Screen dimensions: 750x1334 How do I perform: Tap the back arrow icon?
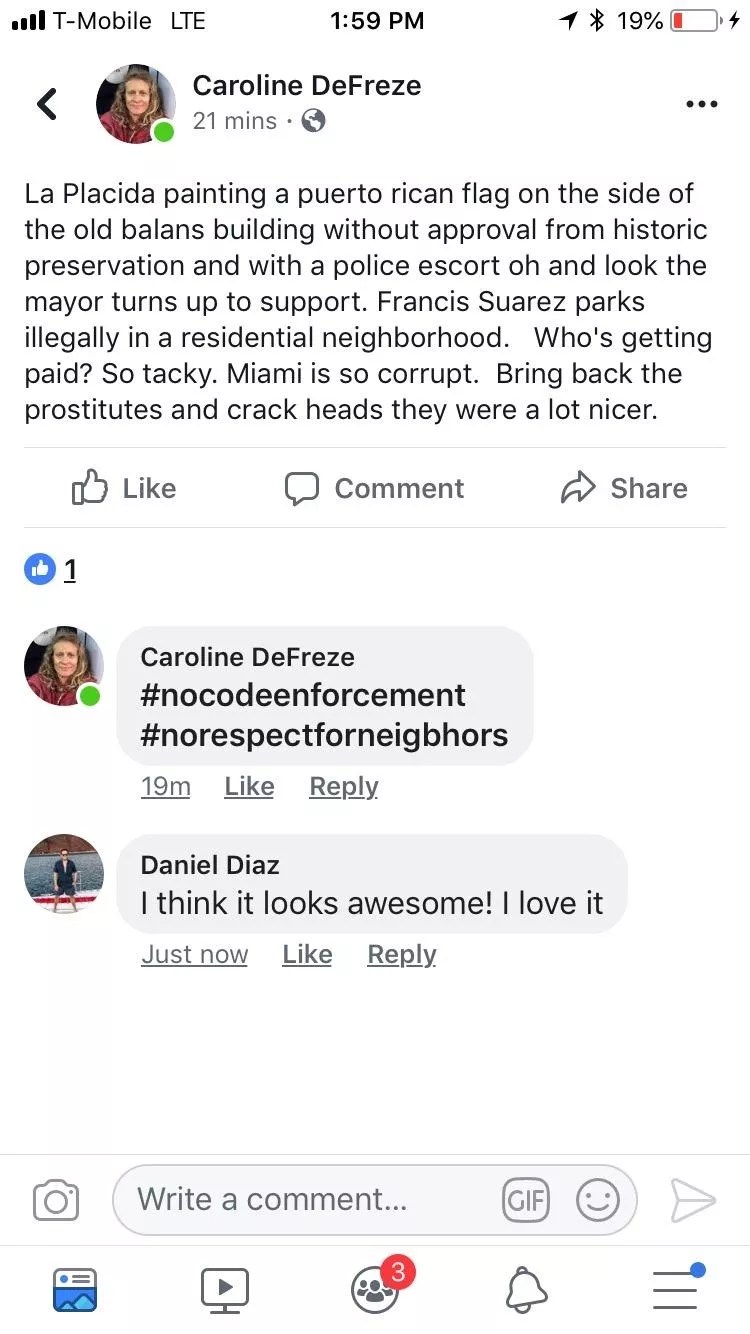tap(47, 103)
